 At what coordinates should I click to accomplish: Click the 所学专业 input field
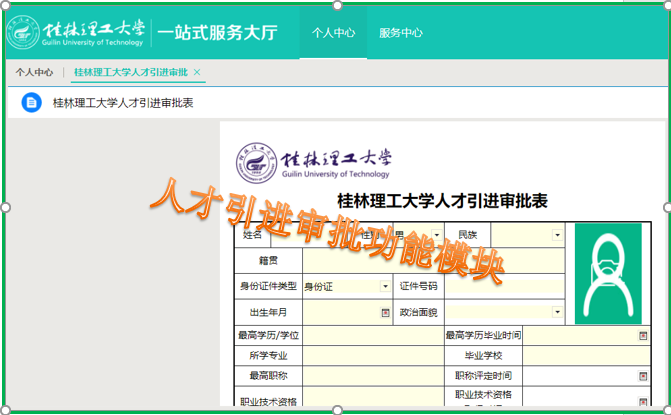372,356
